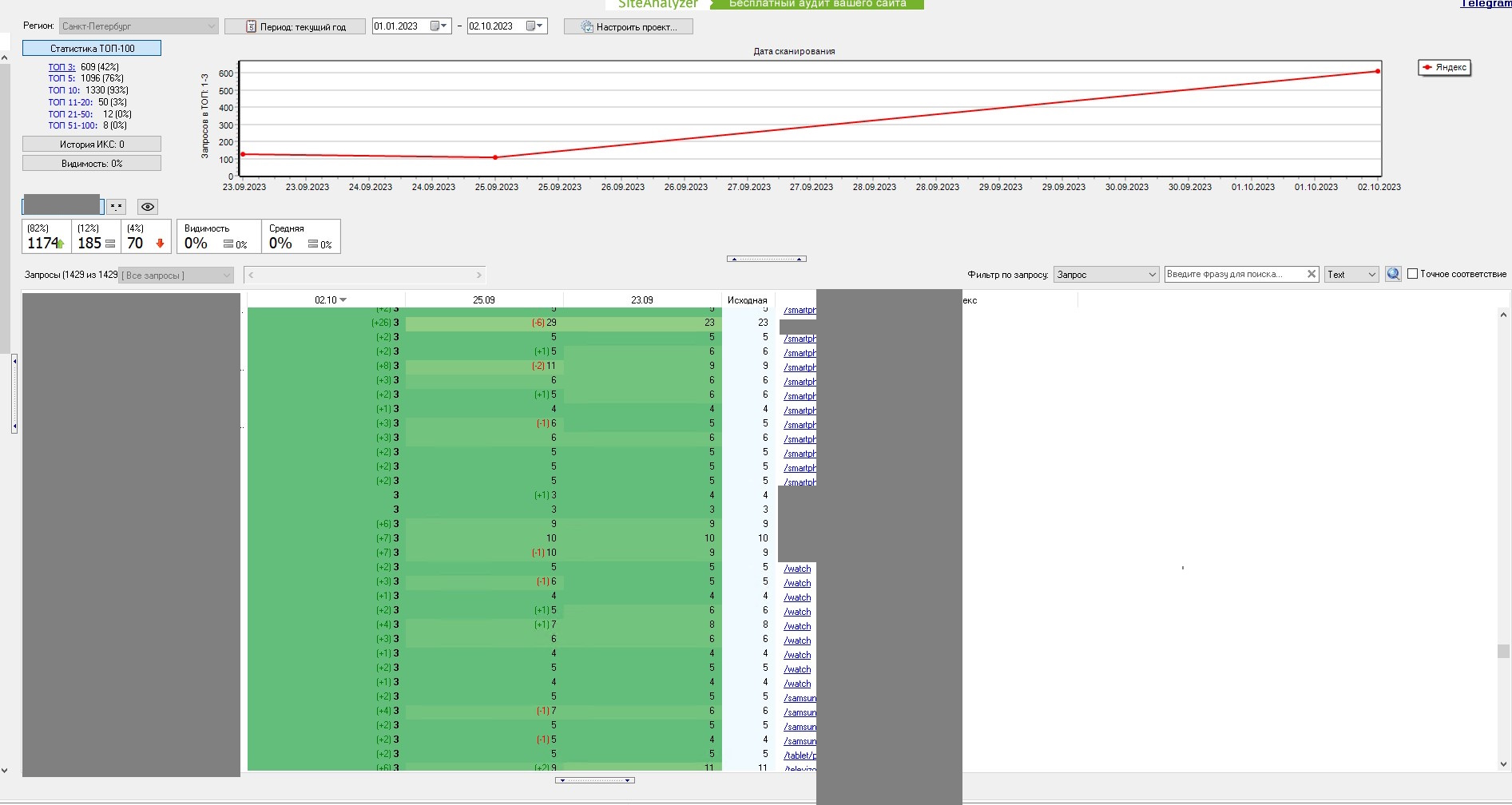Open the Все запросы dropdown
This screenshot has height=805, width=1512.
click(x=176, y=276)
